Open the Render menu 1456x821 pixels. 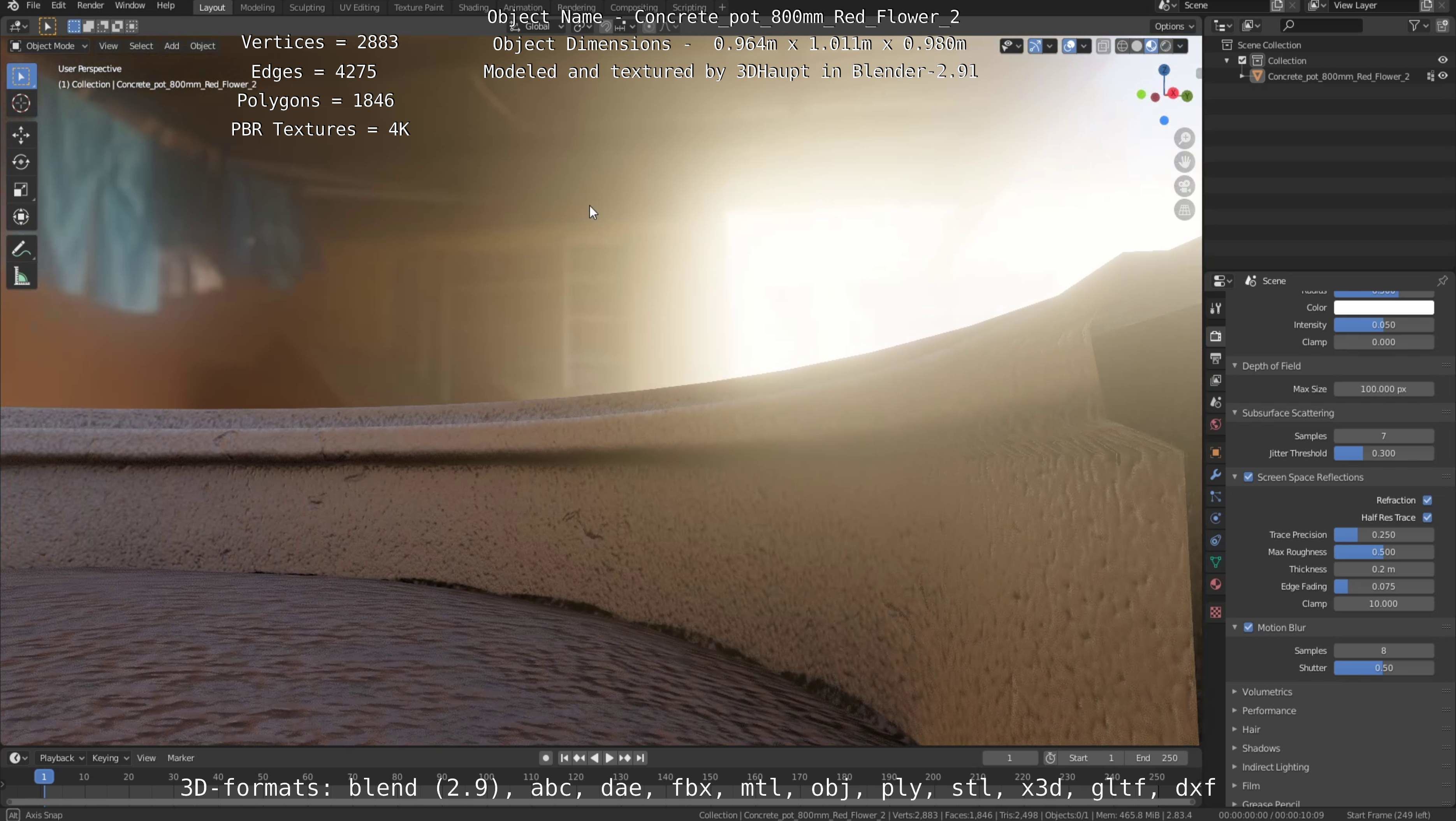90,6
